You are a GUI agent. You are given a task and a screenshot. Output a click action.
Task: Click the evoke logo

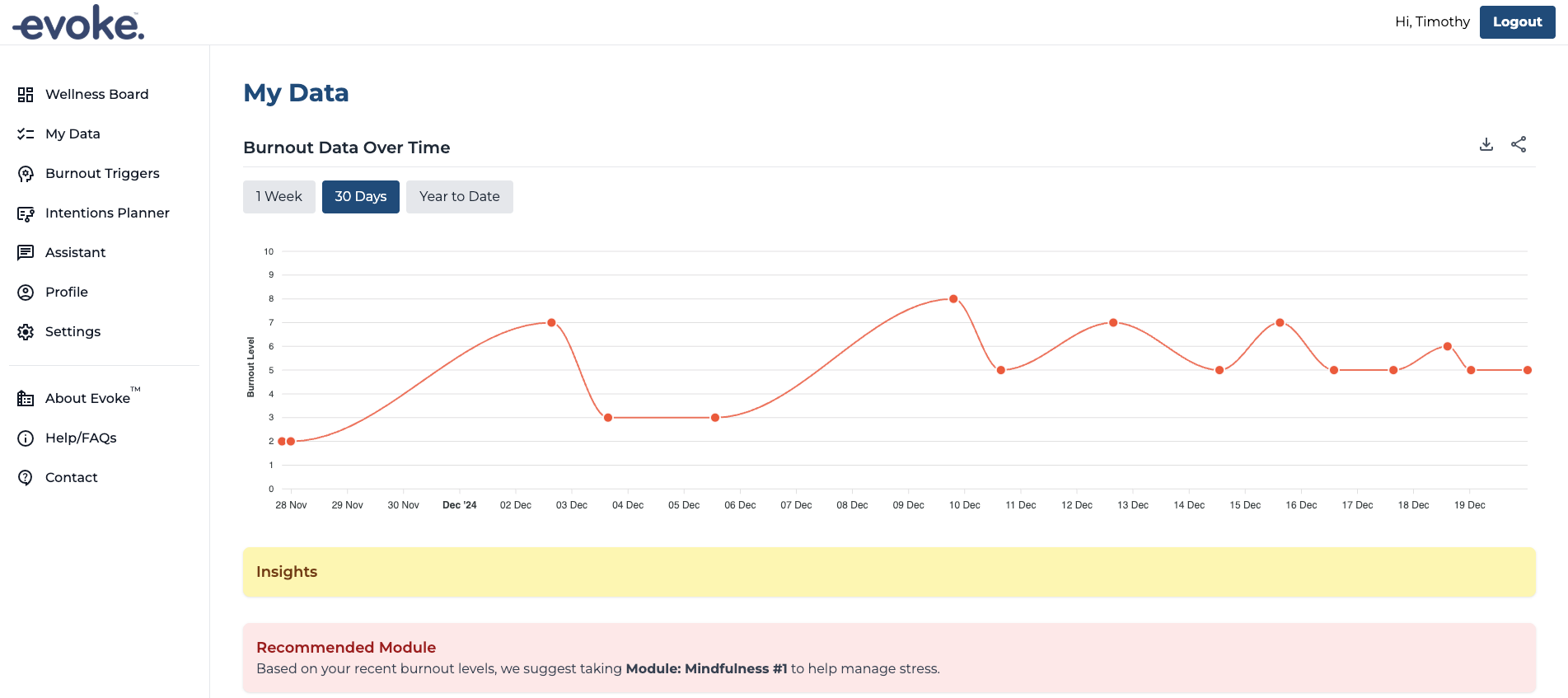pos(79,23)
